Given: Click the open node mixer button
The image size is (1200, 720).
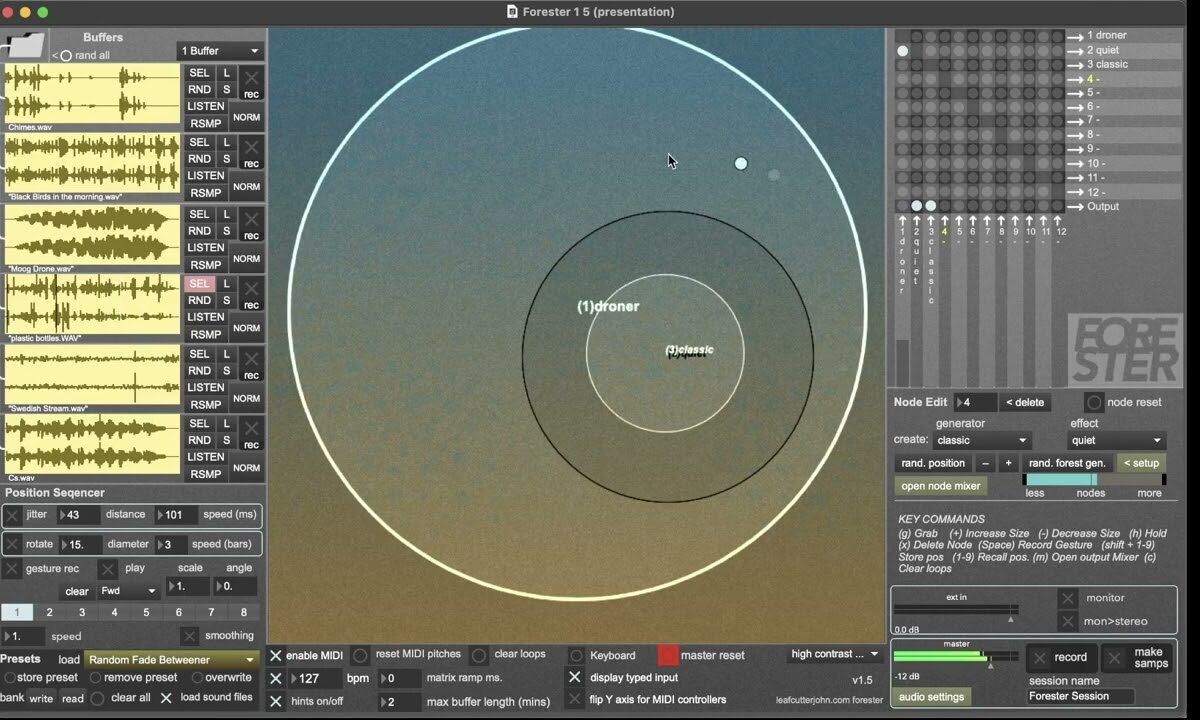Looking at the screenshot, I should [x=940, y=486].
